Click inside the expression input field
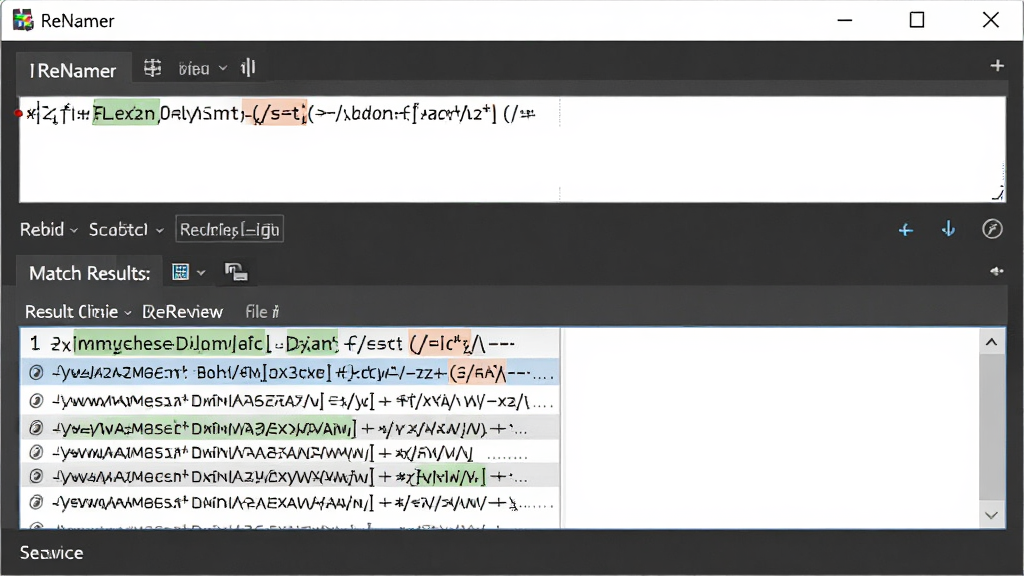 click(x=512, y=150)
